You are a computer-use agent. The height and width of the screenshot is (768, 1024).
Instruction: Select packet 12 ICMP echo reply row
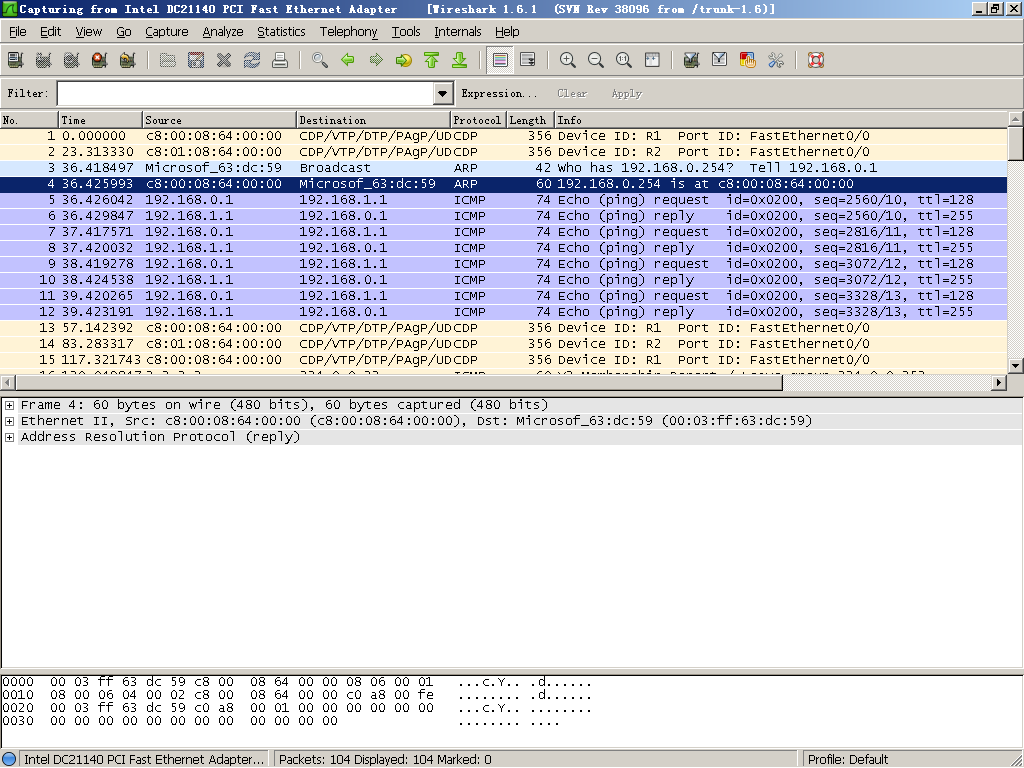click(x=504, y=312)
